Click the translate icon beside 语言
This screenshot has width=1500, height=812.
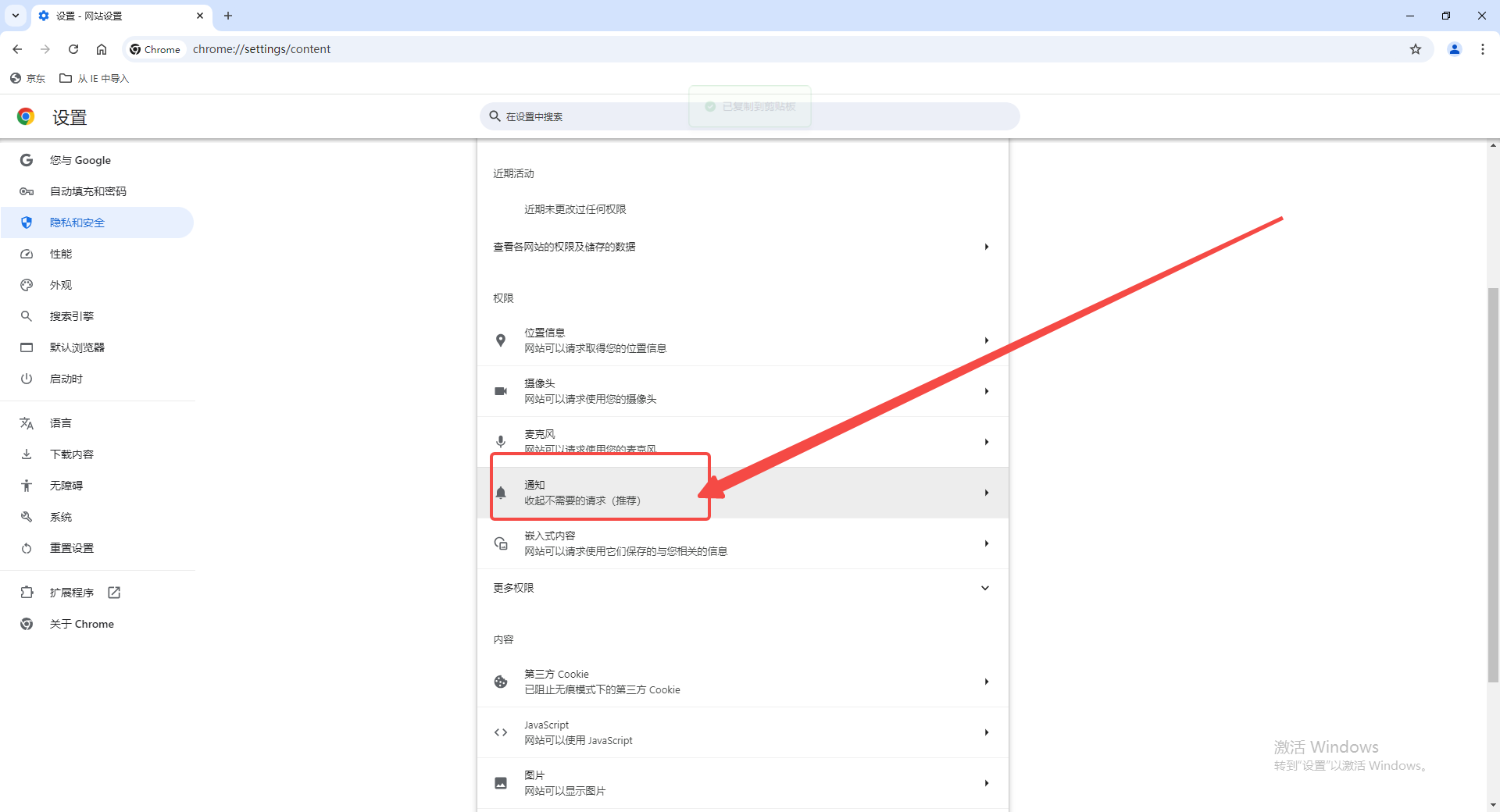pos(27,423)
